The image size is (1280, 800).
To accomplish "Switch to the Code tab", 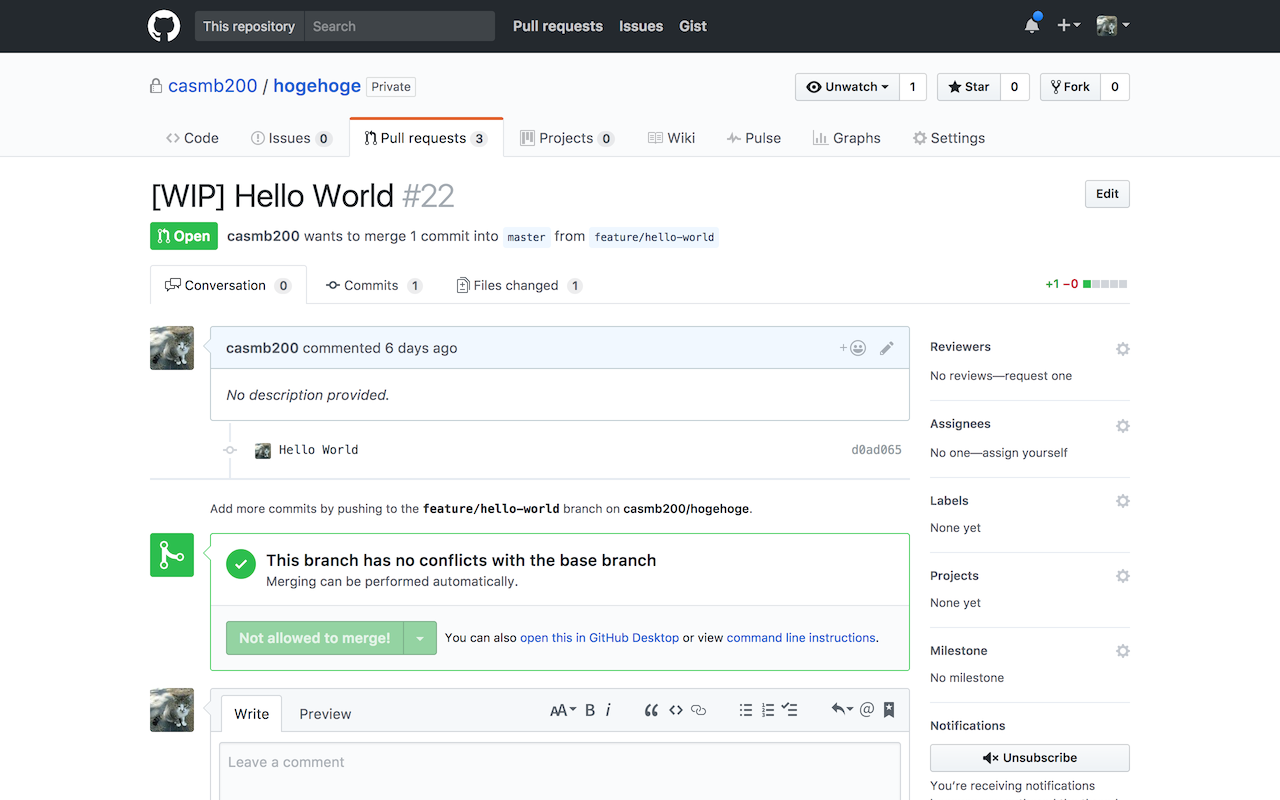I will 192,138.
